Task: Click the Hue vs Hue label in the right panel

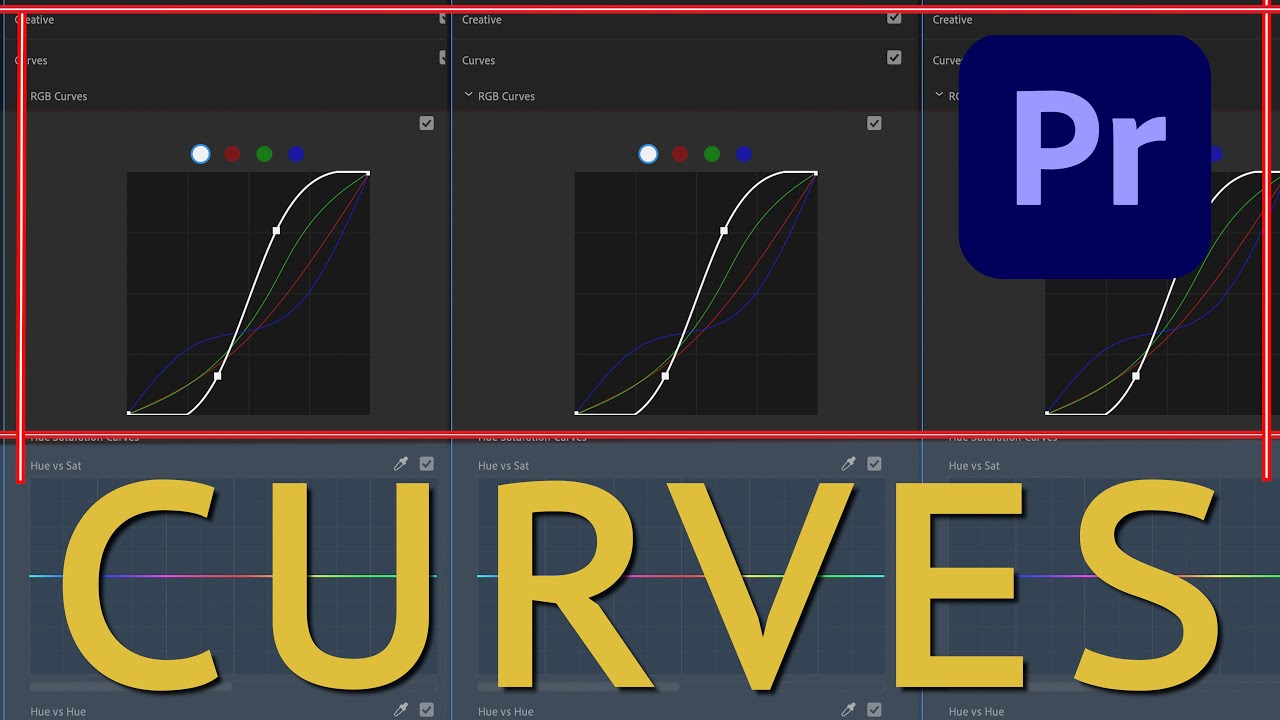Action: click(x=976, y=712)
